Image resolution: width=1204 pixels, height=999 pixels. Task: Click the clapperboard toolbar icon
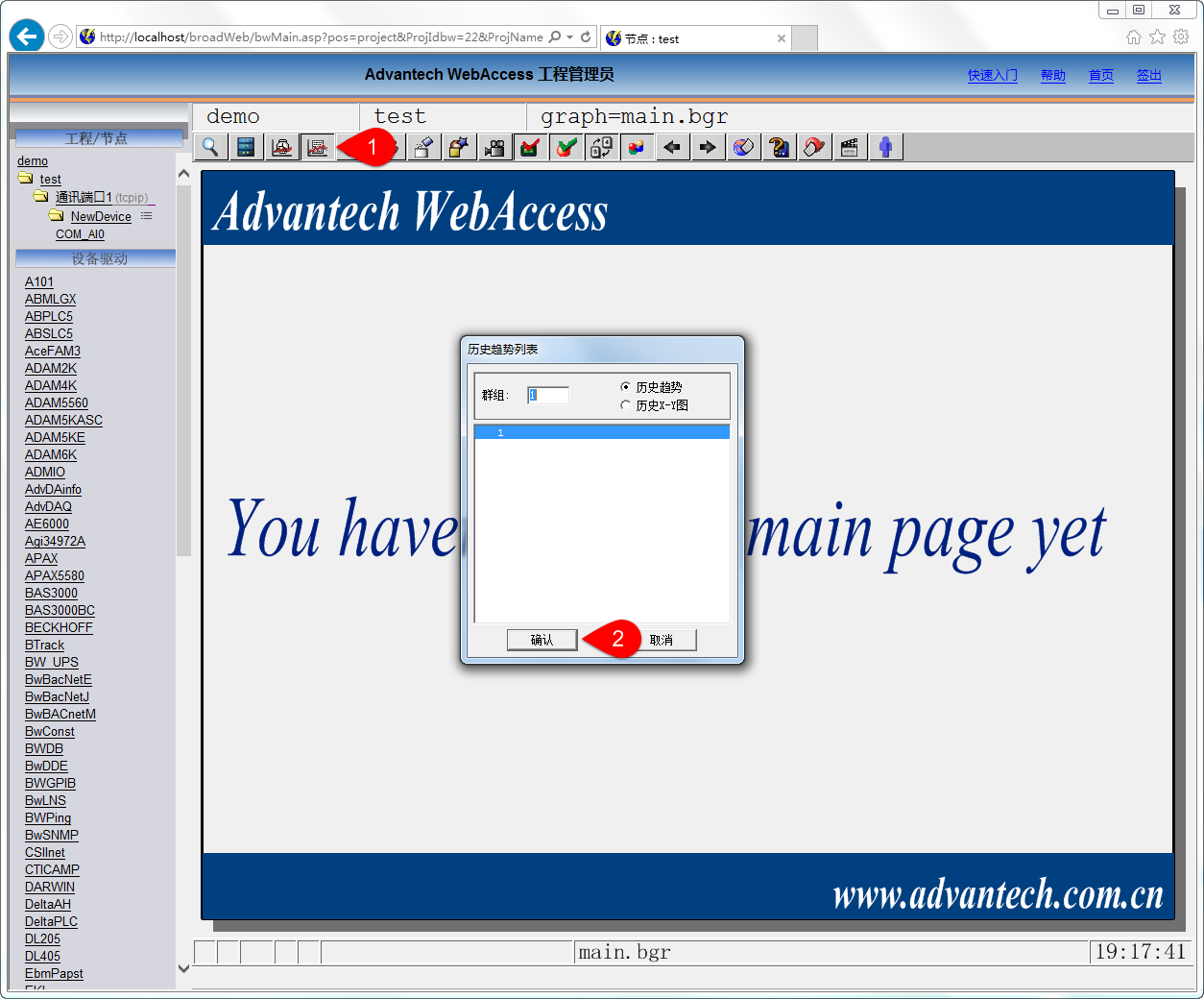850,147
